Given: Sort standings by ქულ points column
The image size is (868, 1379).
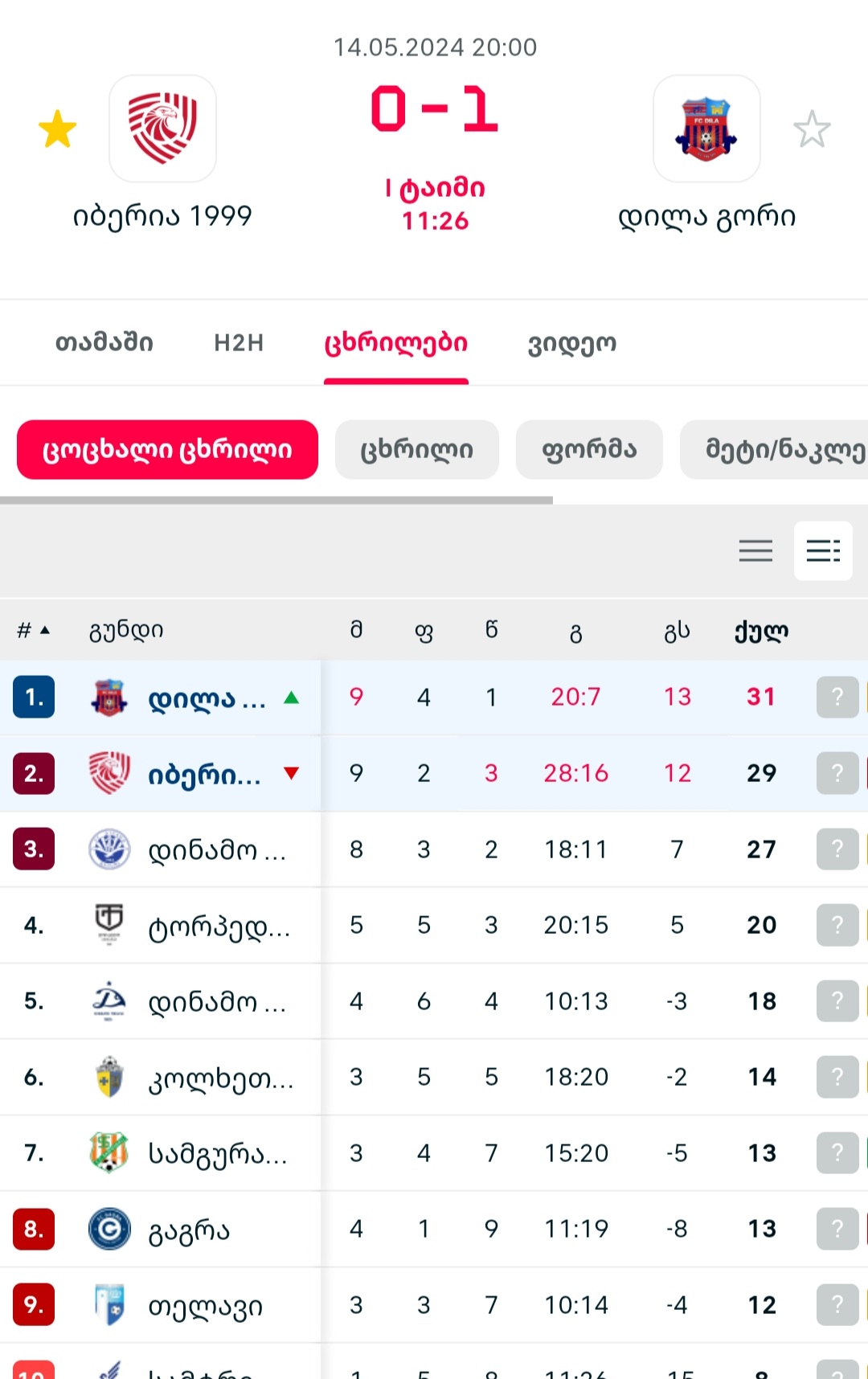Looking at the screenshot, I should click(760, 632).
